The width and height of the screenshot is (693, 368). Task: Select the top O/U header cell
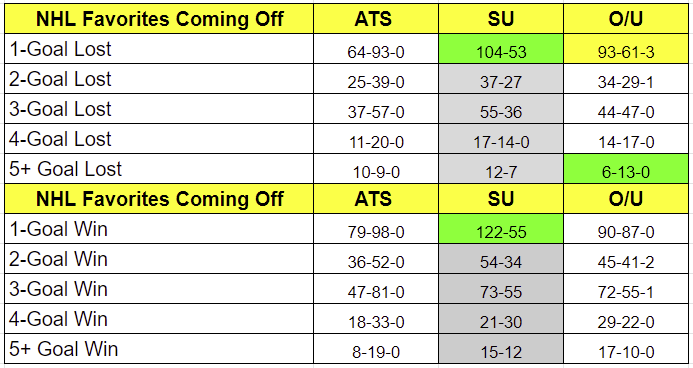[626, 19]
